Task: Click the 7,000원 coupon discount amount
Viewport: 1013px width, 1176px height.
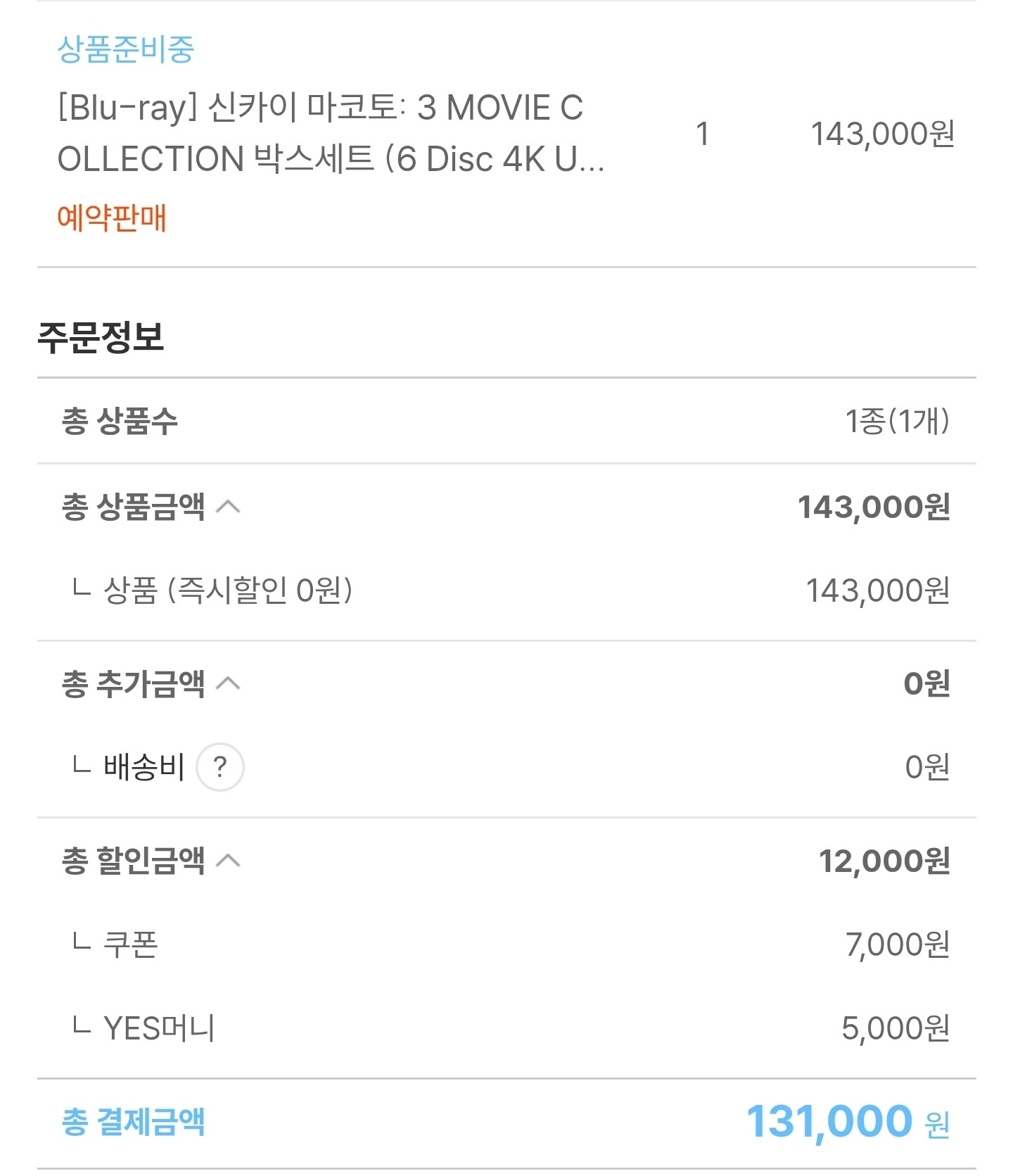Action: click(x=897, y=944)
